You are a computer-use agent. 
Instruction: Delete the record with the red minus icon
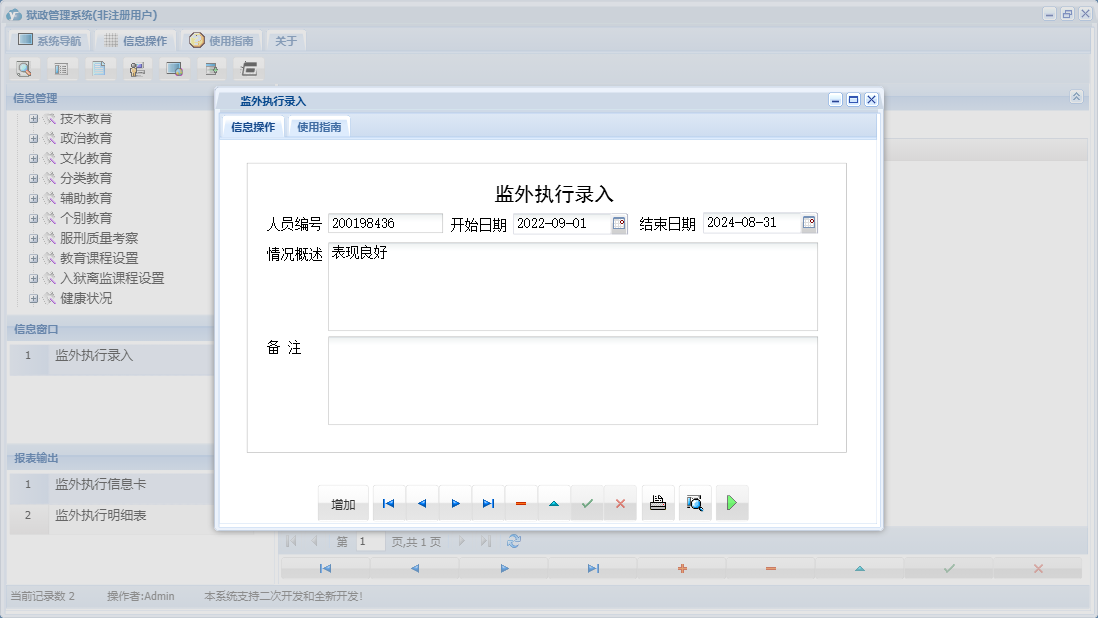tap(520, 503)
